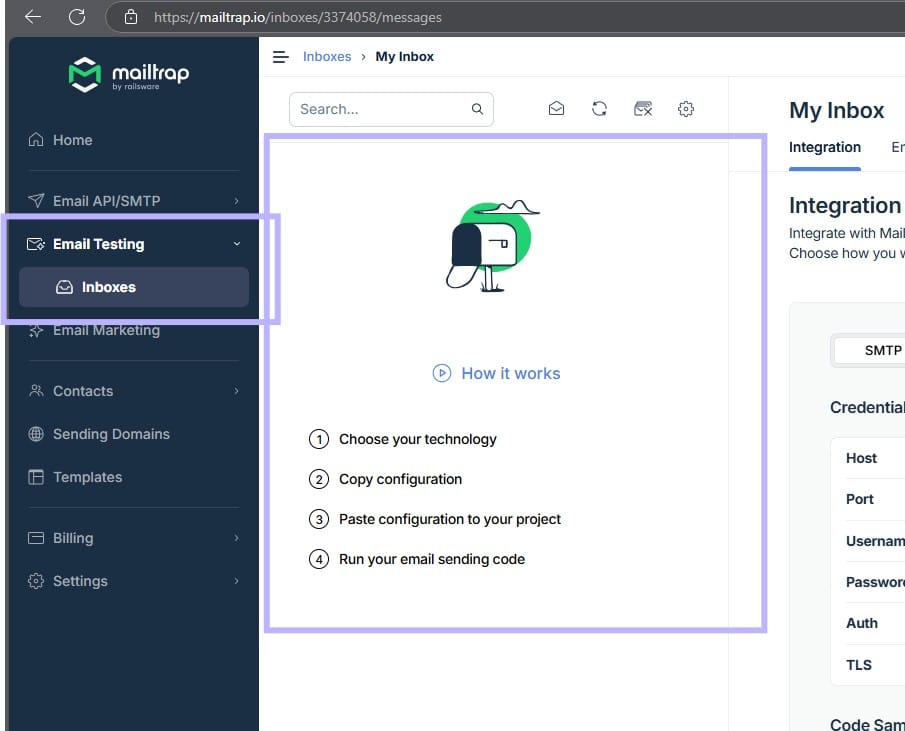This screenshot has width=905, height=731.
Task: Click the browser back arrow
Action: [x=33, y=17]
